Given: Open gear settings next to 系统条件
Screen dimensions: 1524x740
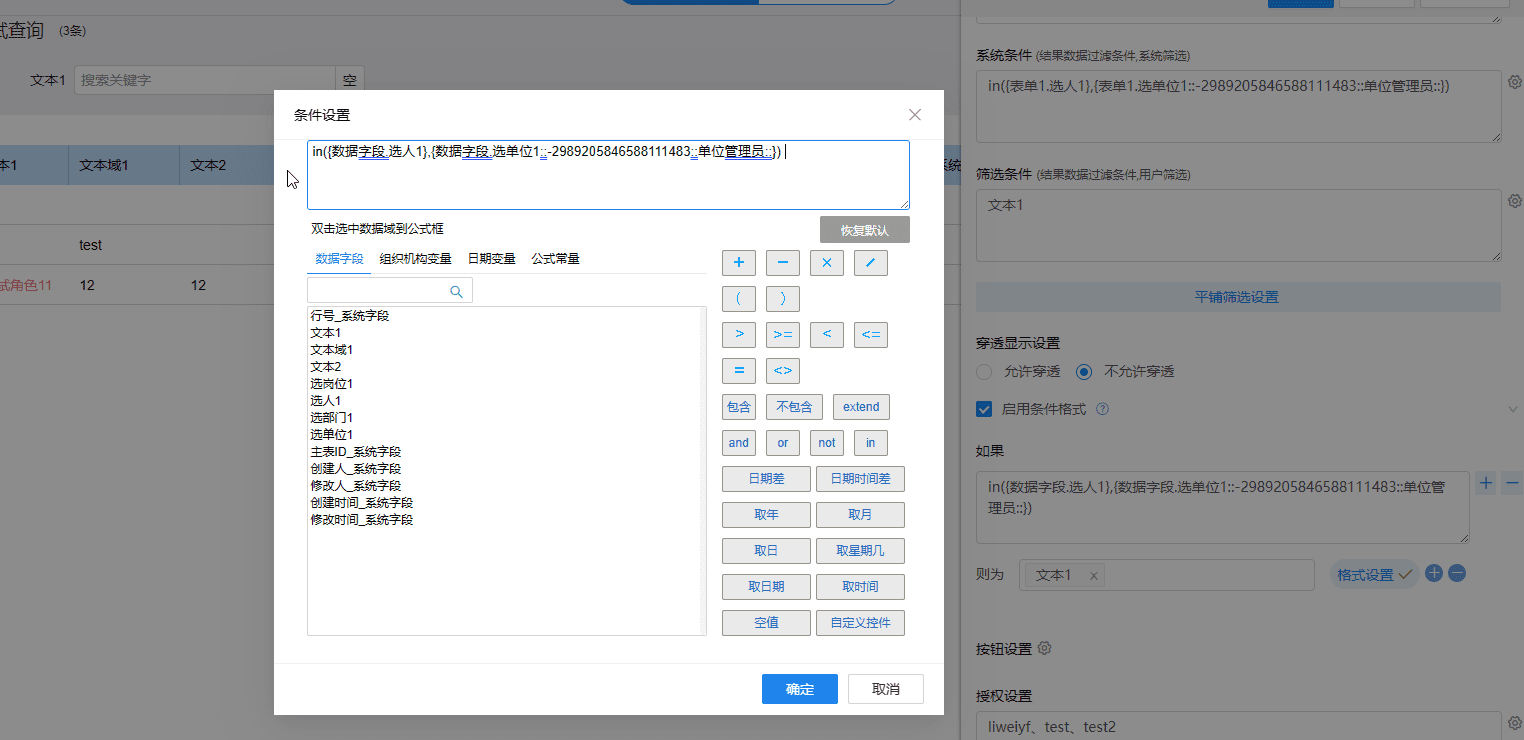Looking at the screenshot, I should pyautogui.click(x=1514, y=82).
